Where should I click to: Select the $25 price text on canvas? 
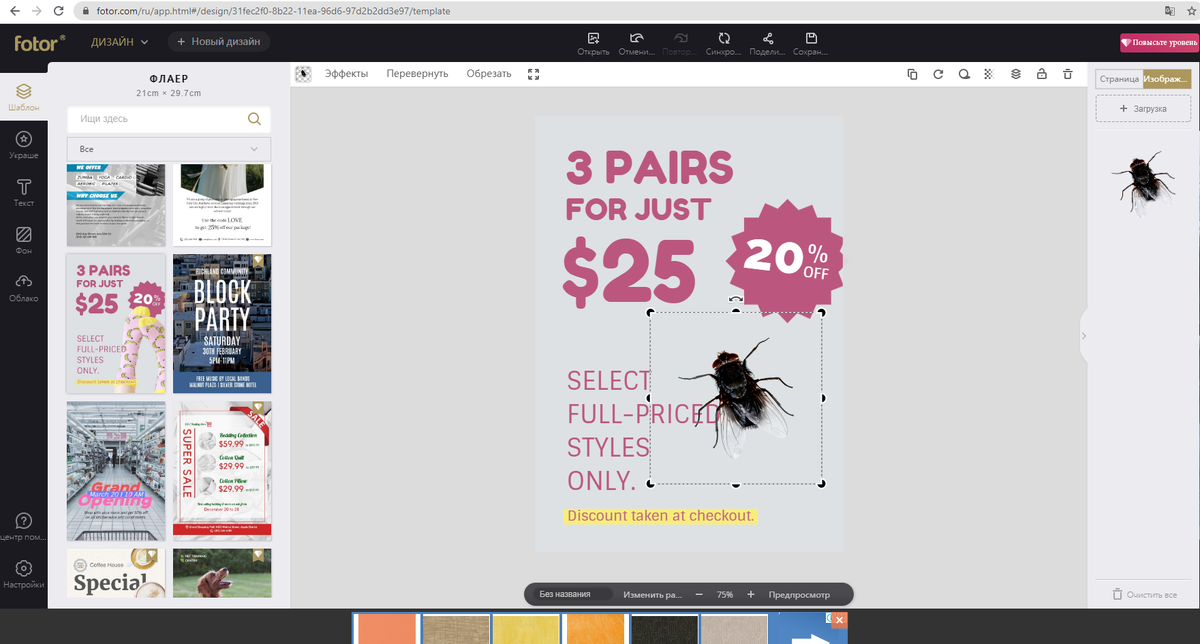point(629,271)
